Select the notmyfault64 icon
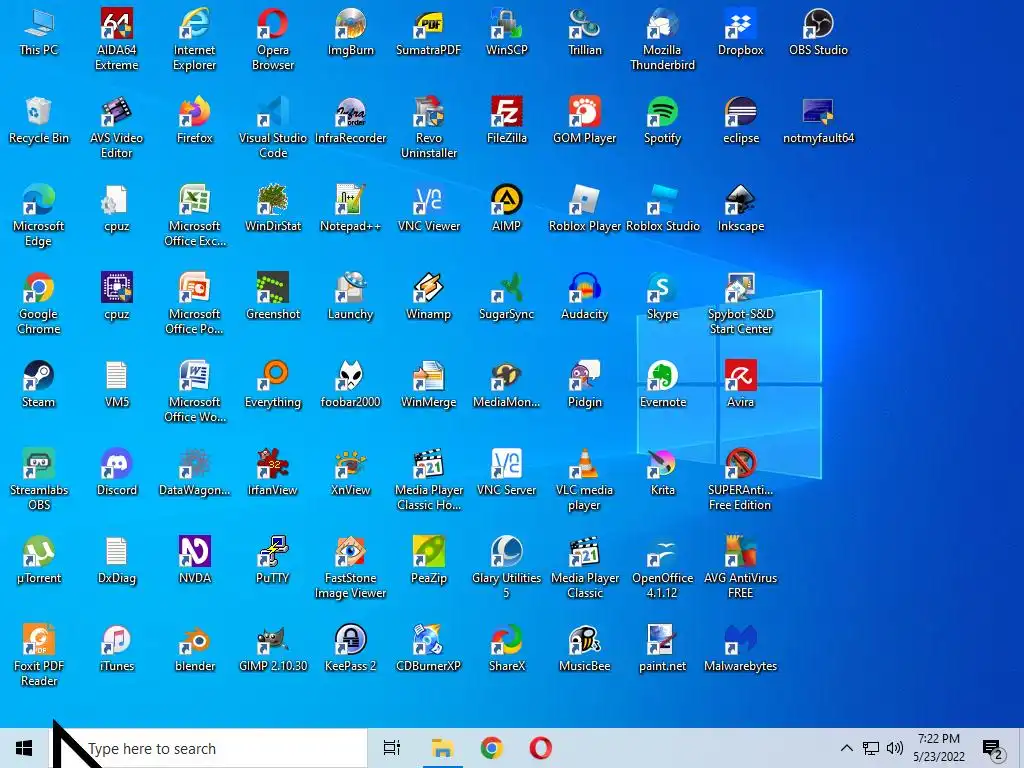The image size is (1024, 768). [x=818, y=121]
